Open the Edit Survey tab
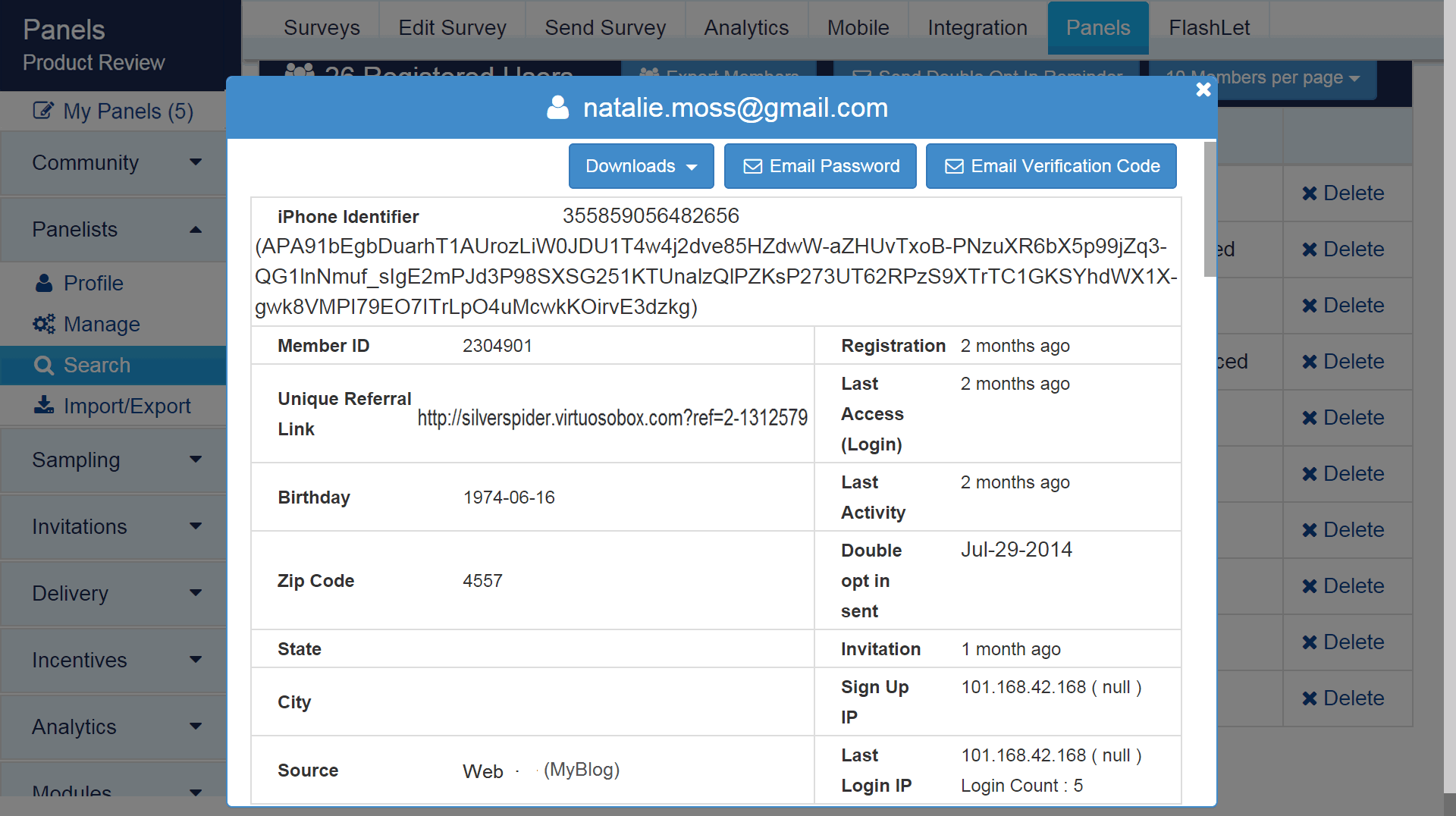 [452, 28]
